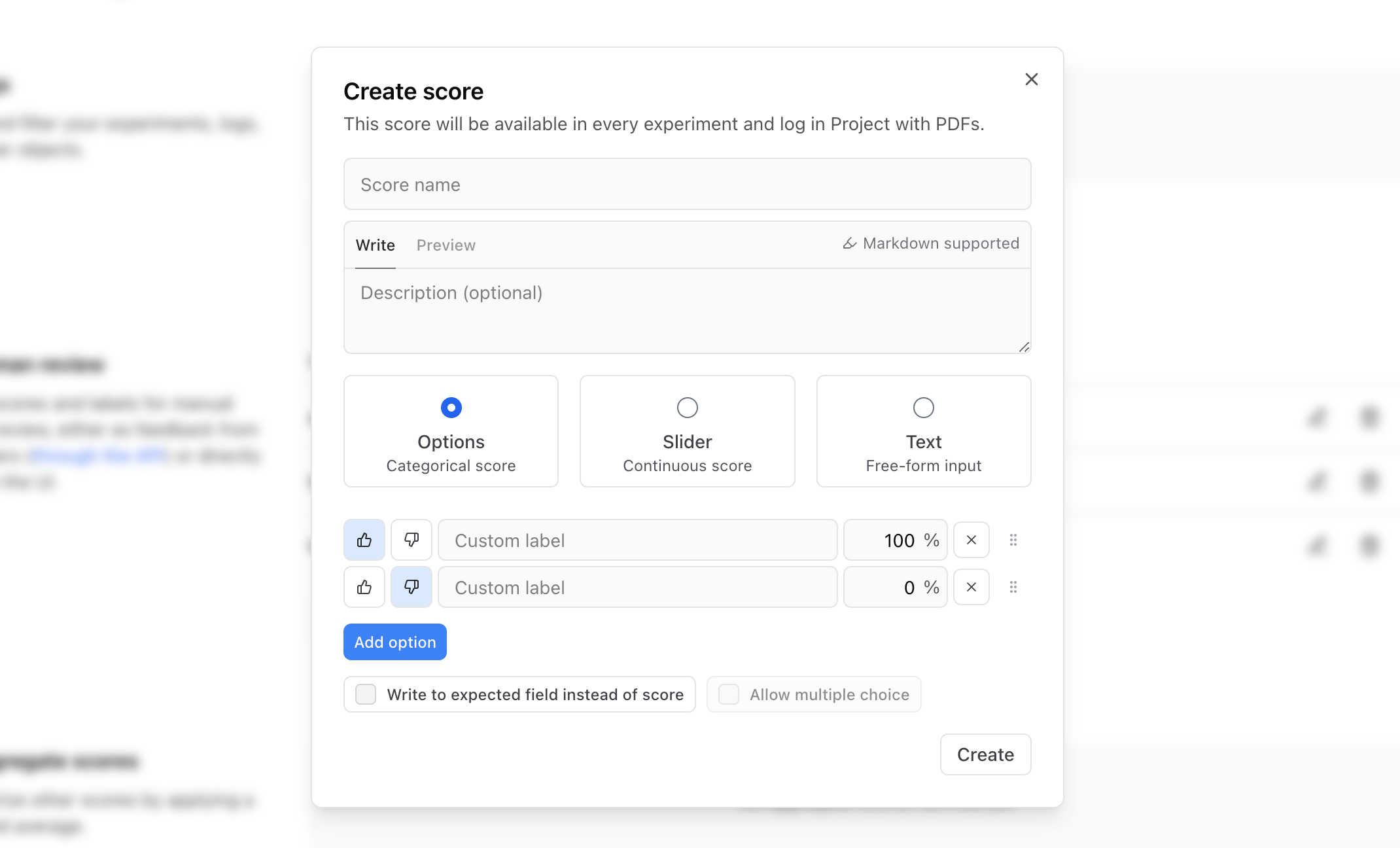Enable Allow multiple choice

tap(728, 694)
